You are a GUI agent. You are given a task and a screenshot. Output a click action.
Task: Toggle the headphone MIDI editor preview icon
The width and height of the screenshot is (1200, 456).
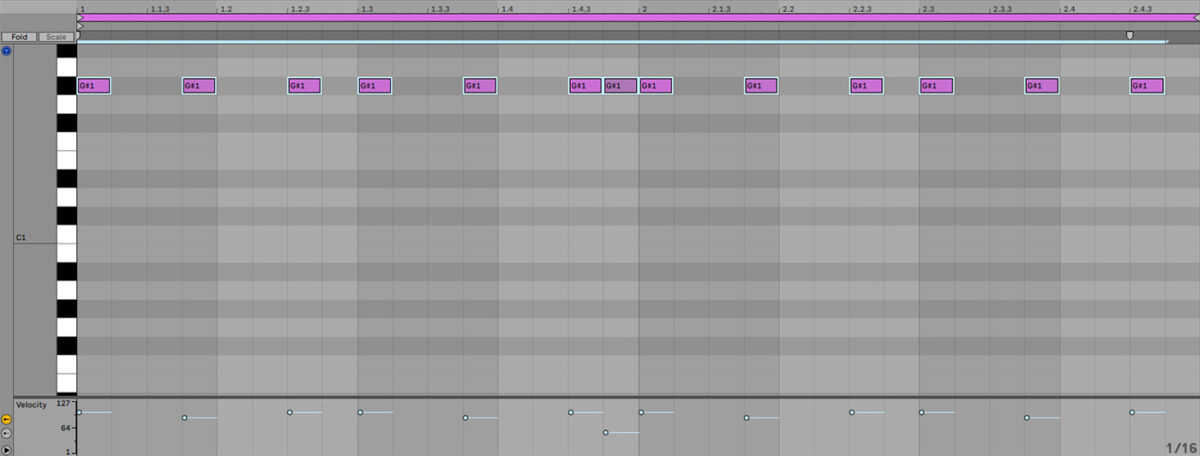click(7, 49)
